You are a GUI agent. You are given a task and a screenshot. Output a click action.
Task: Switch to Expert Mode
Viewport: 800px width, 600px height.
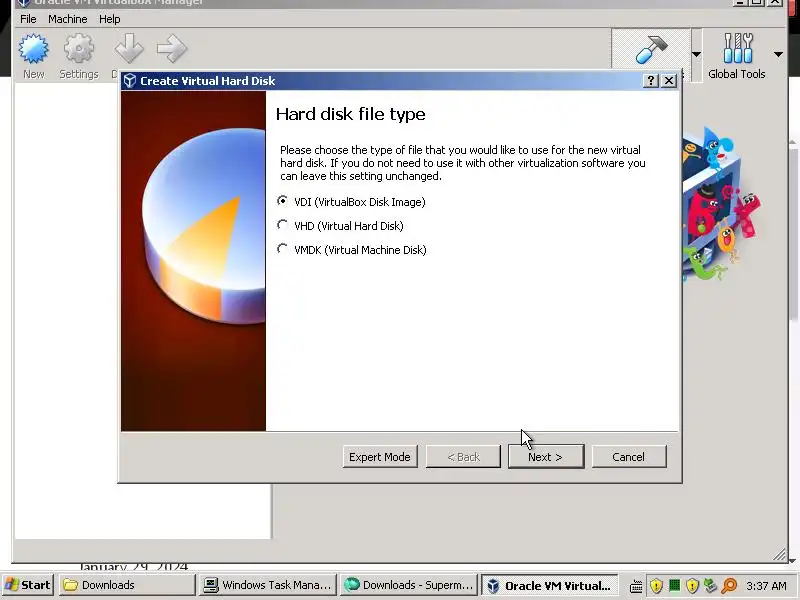tap(380, 457)
